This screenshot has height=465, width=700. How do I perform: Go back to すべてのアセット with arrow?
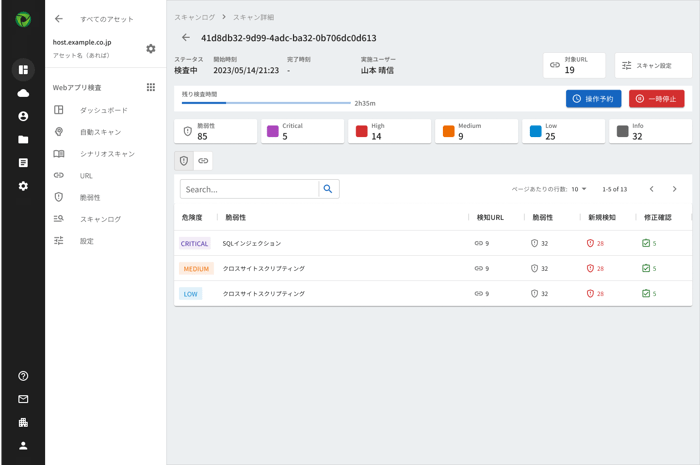coord(58,19)
